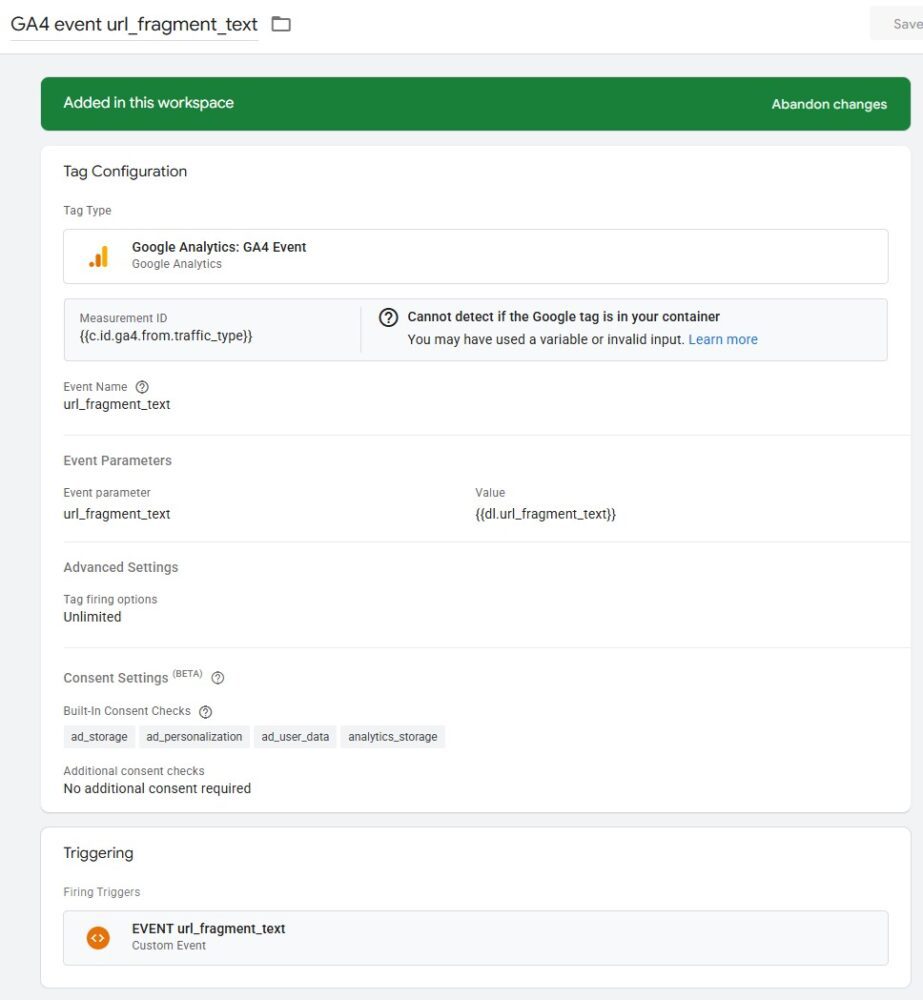The image size is (923, 1000).
Task: Select the ad_storage consent chip
Action: tap(99, 737)
